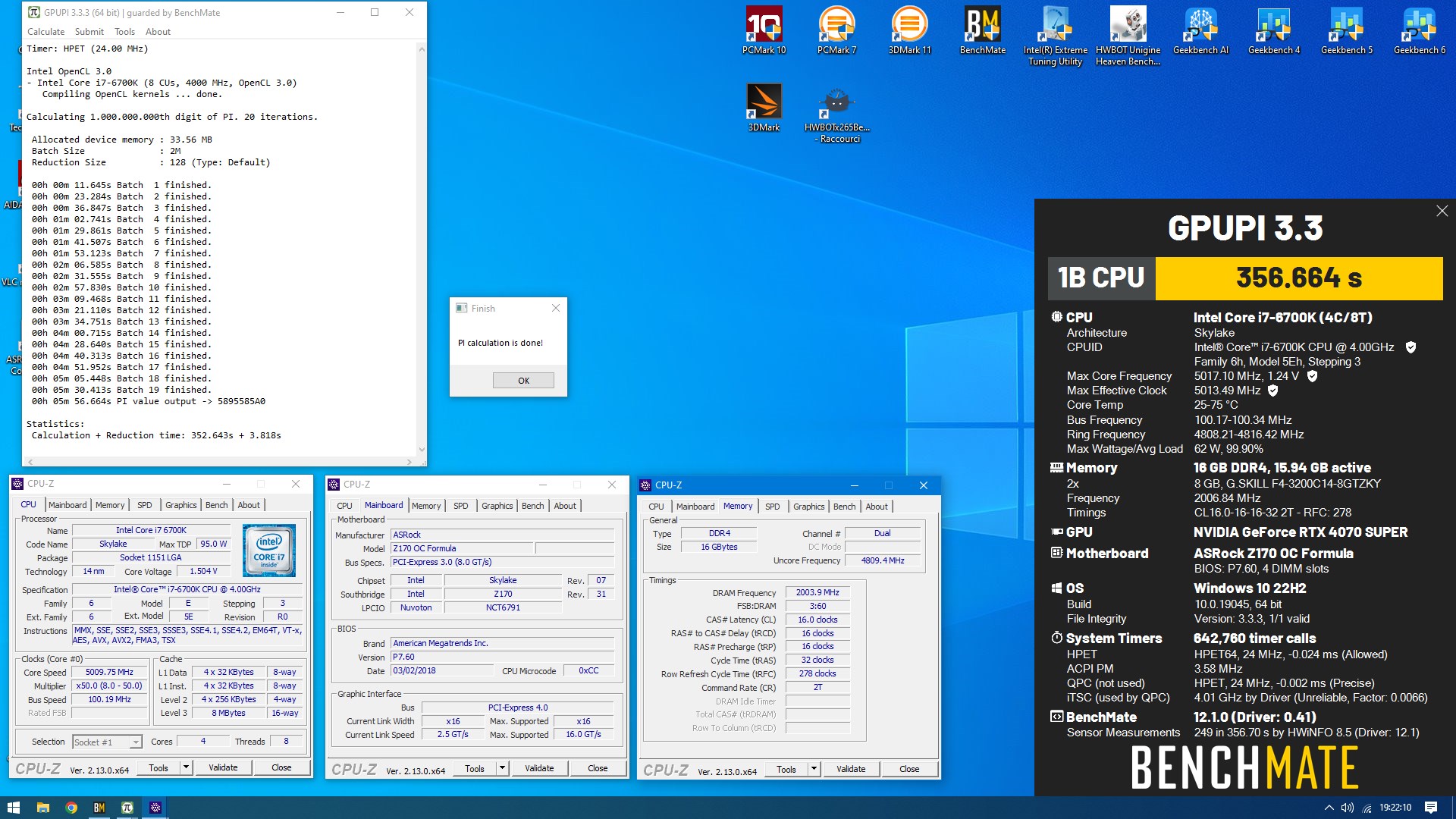Open File Explorer from the taskbar
This screenshot has height=819, width=1456.
click(x=42, y=808)
